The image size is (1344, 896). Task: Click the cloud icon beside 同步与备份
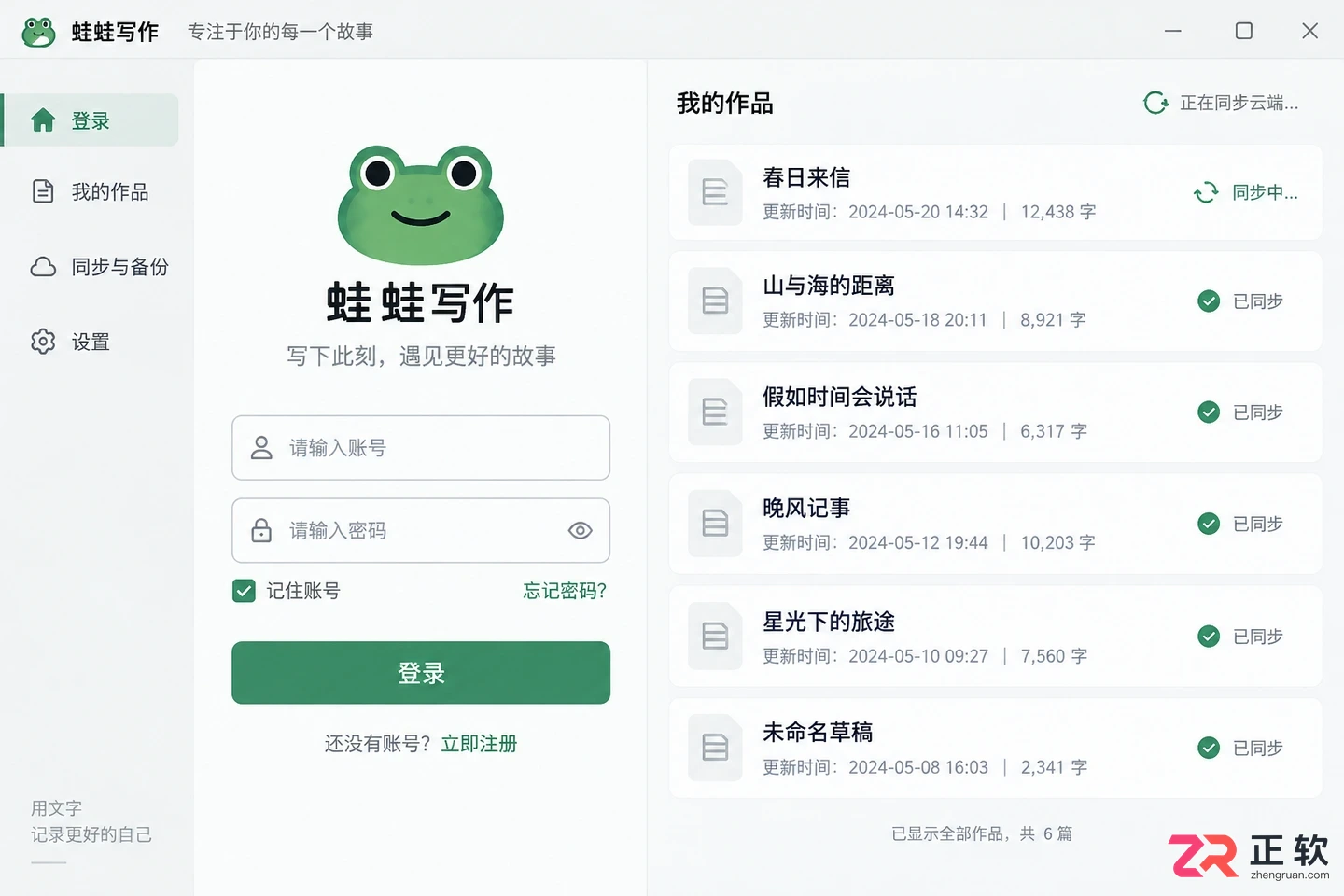tap(43, 267)
